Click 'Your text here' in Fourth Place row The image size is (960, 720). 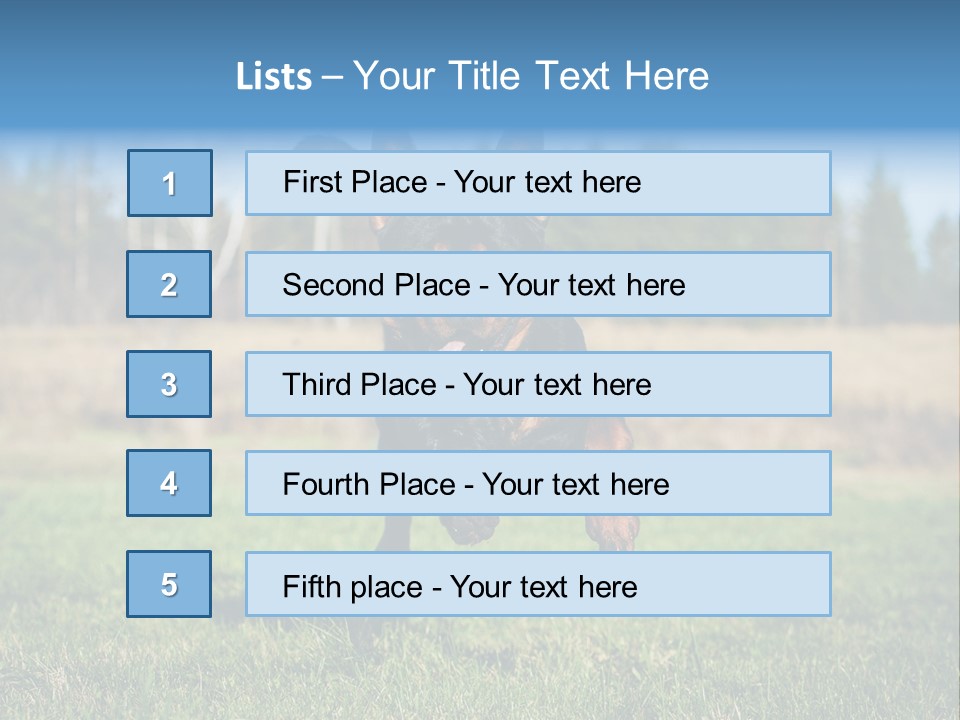(575, 485)
